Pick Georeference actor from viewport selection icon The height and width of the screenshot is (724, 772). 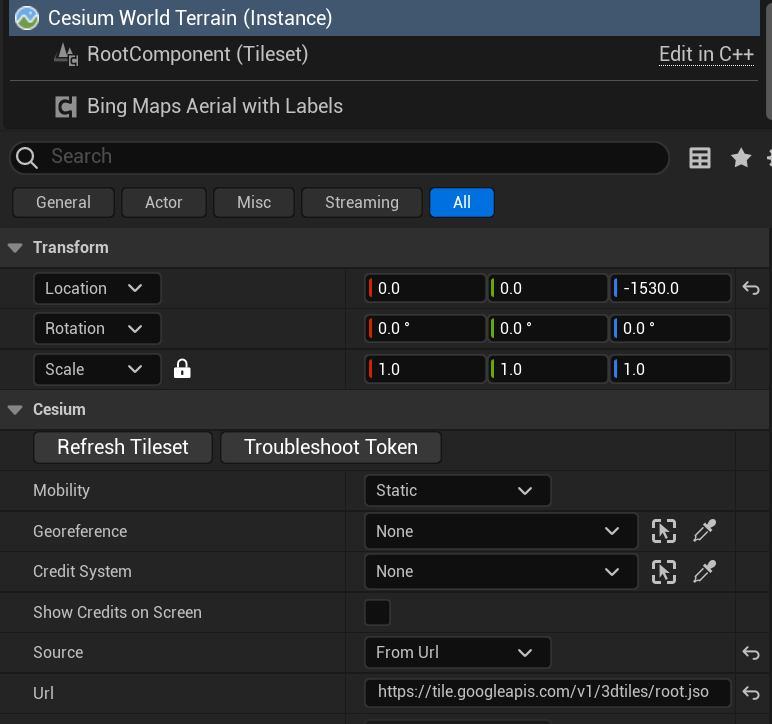pyautogui.click(x=664, y=531)
